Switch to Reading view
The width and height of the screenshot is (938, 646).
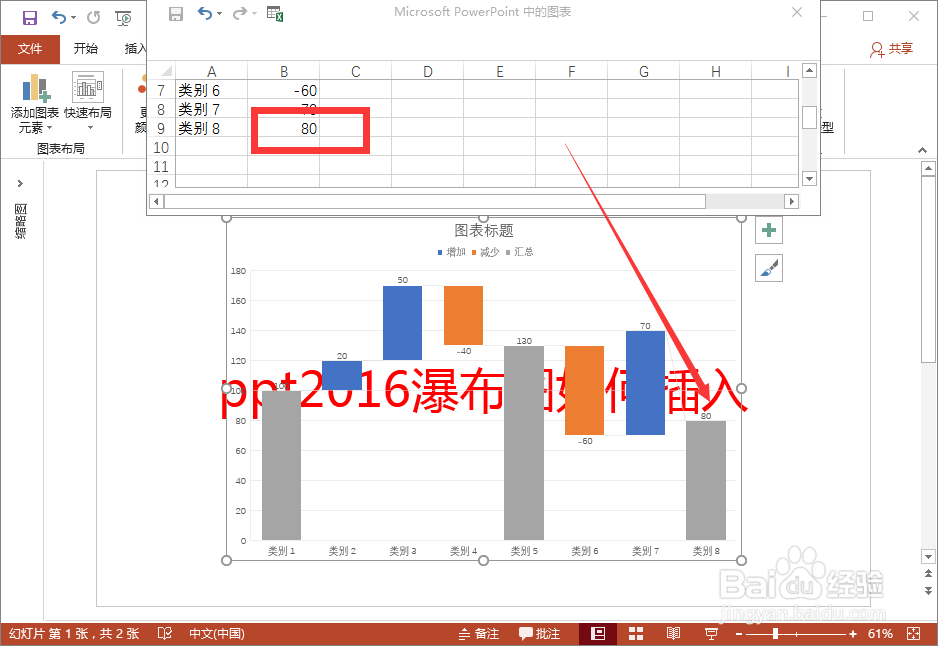[x=673, y=633]
